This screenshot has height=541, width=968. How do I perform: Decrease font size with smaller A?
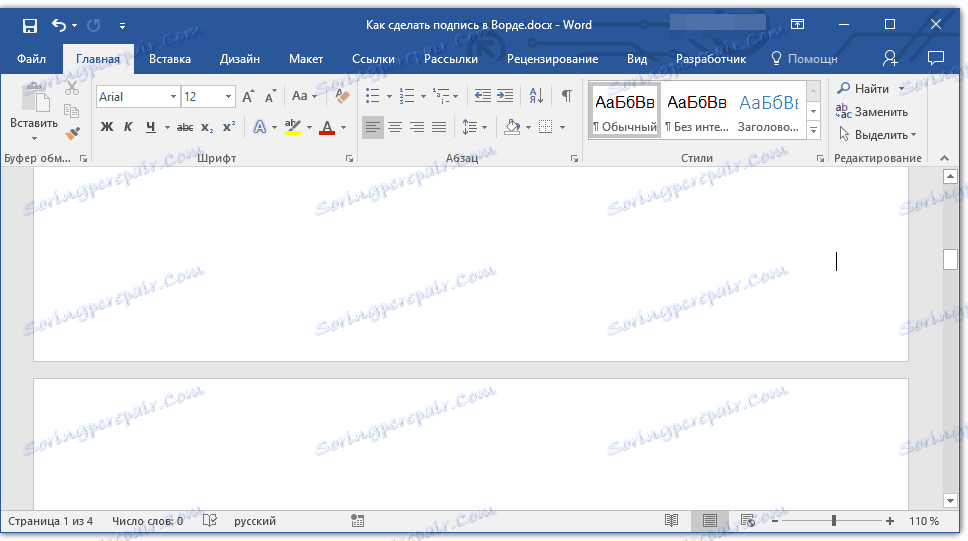pos(270,96)
